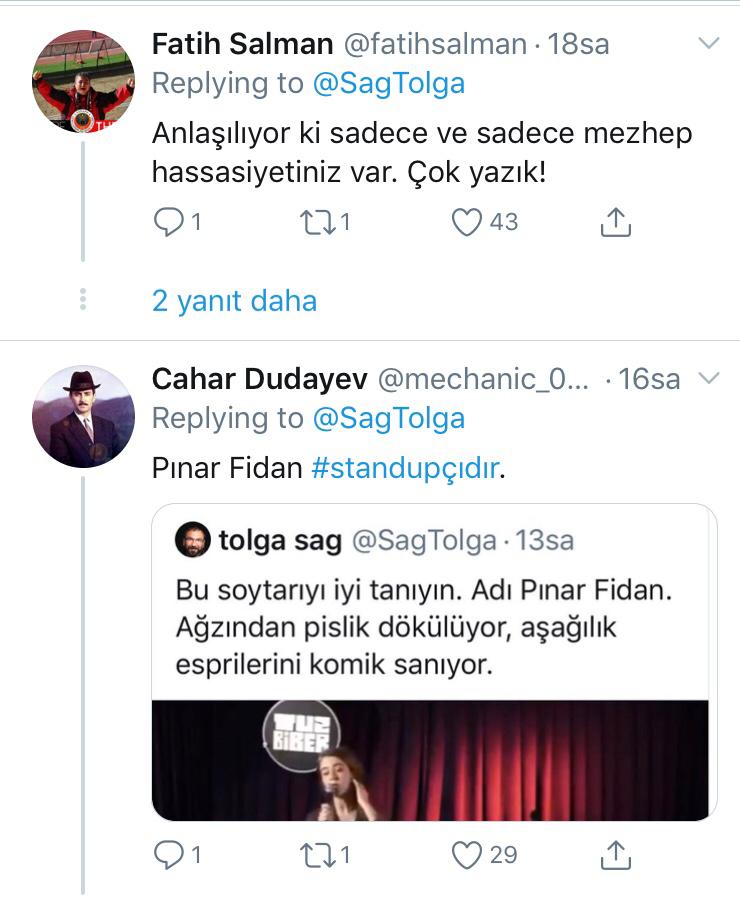
Task: Retweet Fatih Salman's tweet
Action: pyautogui.click(x=316, y=222)
